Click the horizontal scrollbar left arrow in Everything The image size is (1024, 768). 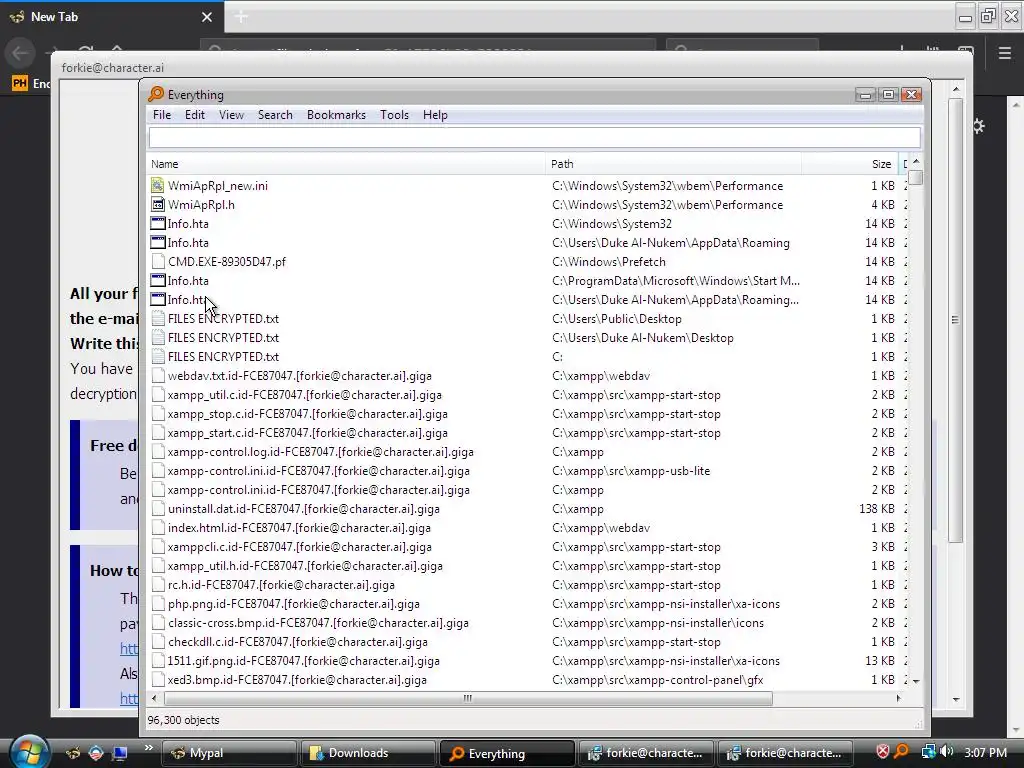[x=154, y=698]
